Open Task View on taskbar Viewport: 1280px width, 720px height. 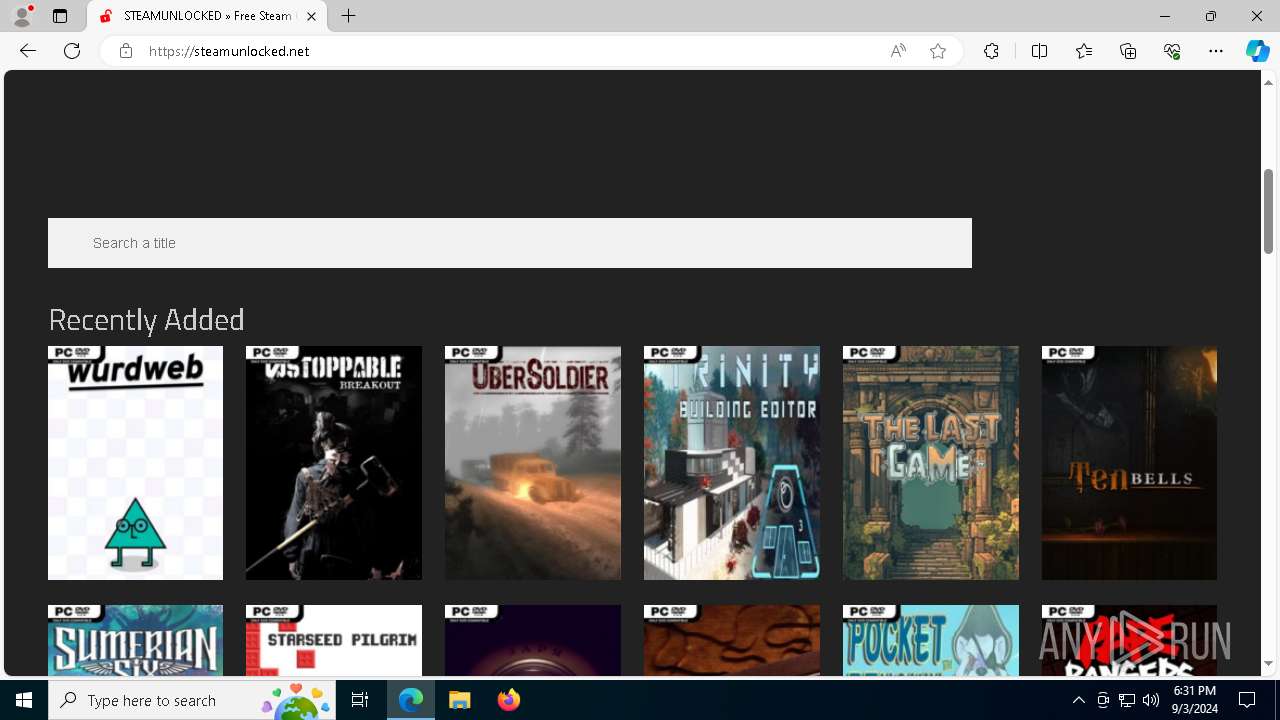coord(360,700)
